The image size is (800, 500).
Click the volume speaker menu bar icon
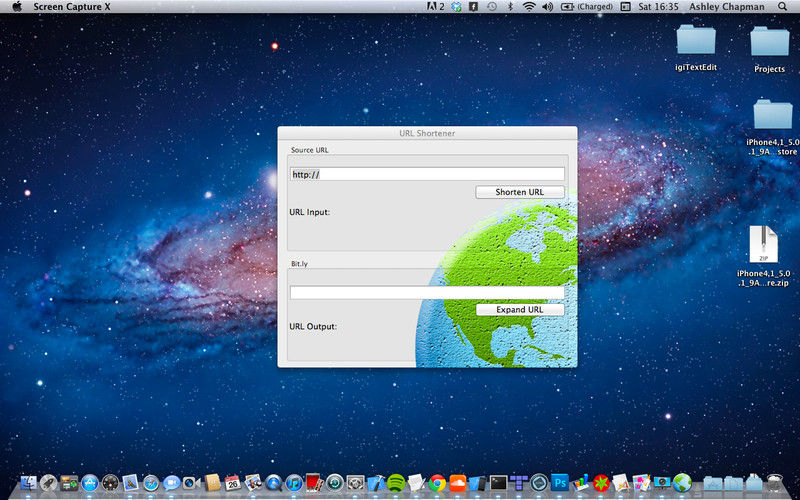coord(547,7)
